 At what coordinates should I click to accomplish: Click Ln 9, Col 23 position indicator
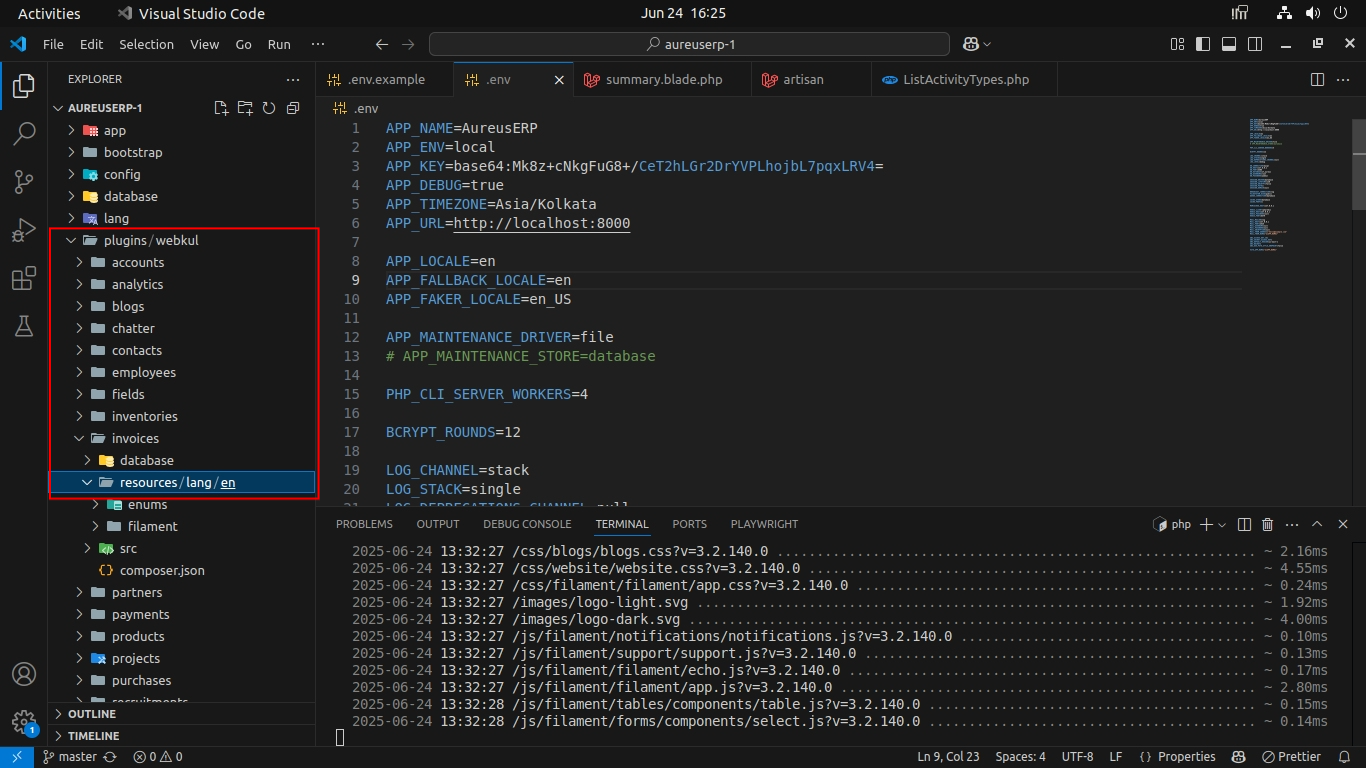pyautogui.click(x=948, y=757)
